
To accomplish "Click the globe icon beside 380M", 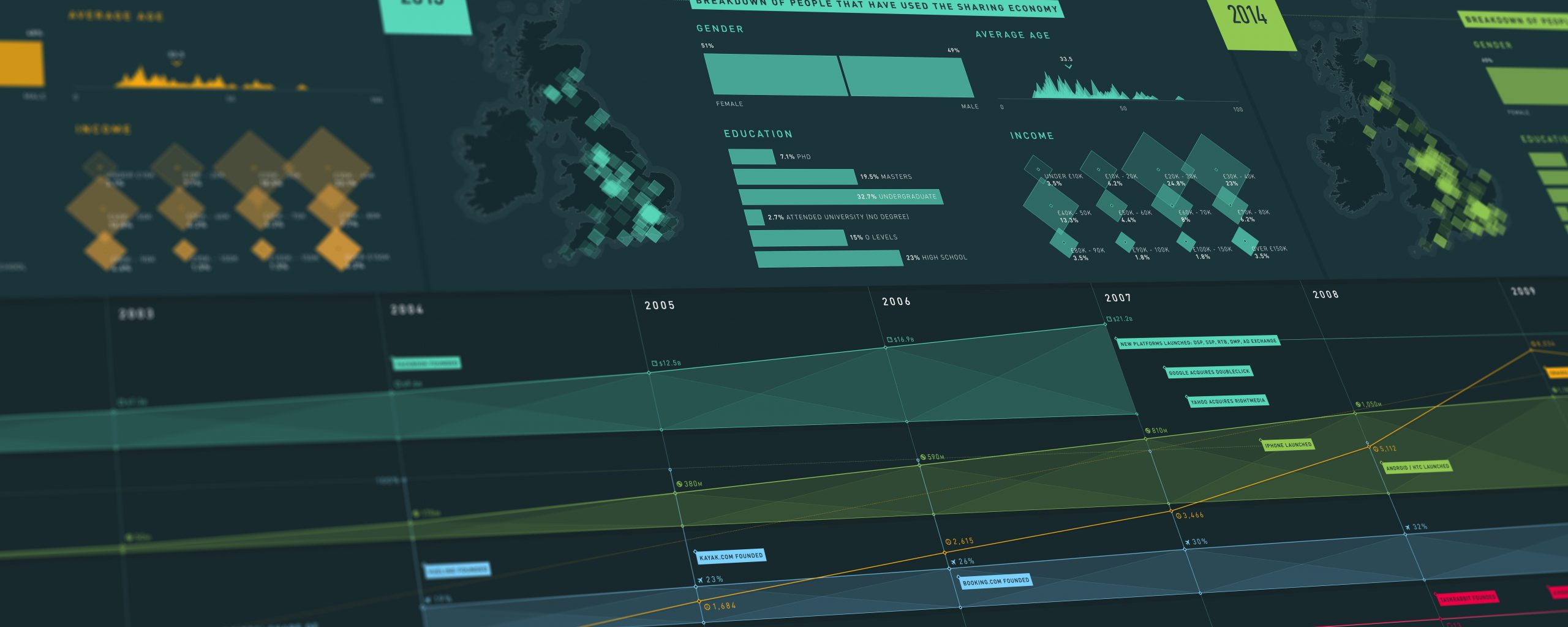I will pyautogui.click(x=679, y=484).
